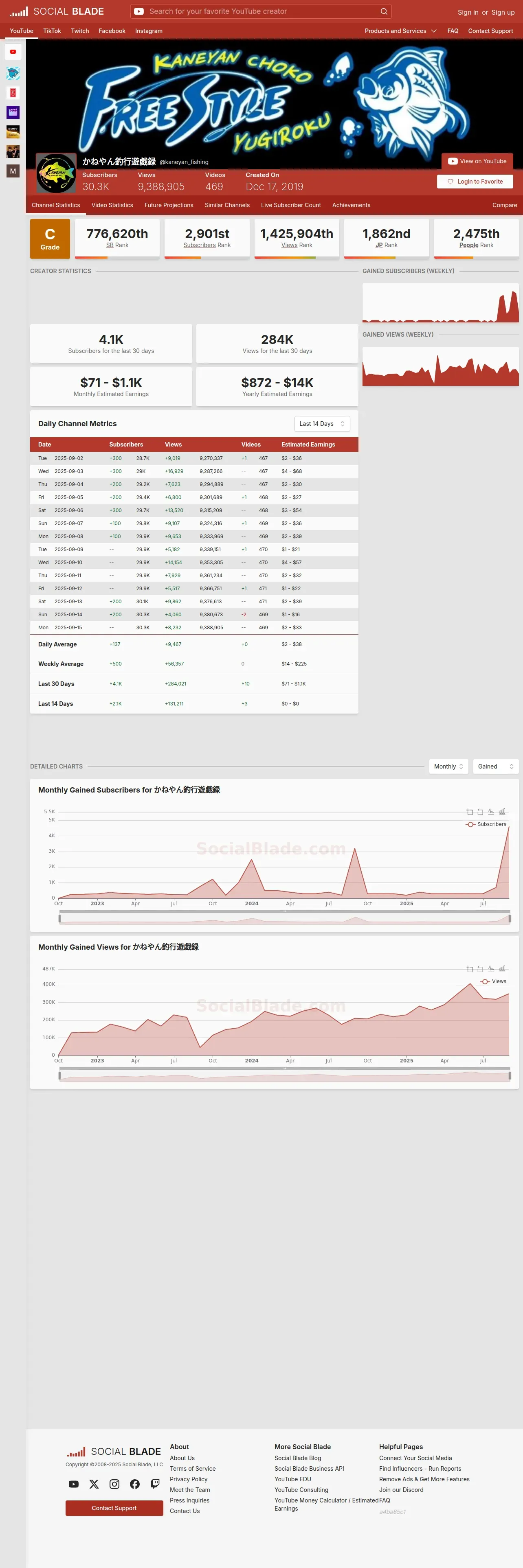Switch to the Similar Channels tab
This screenshot has height=1568, width=523.
227,205
